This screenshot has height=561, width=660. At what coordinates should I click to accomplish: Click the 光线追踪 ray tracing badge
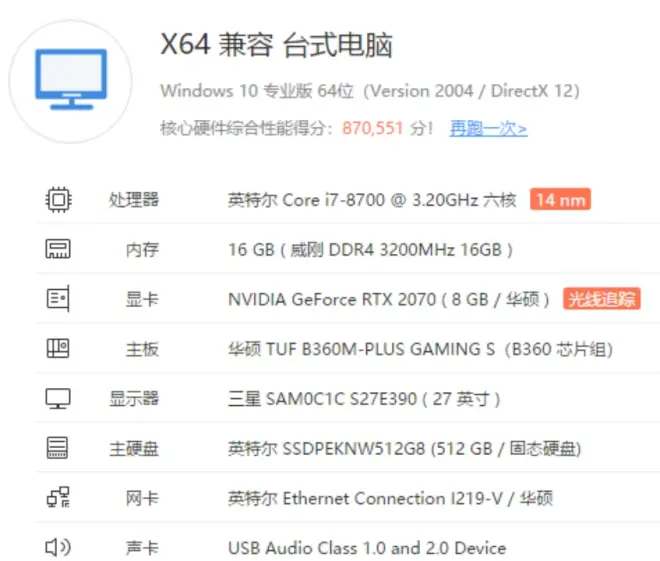602,299
